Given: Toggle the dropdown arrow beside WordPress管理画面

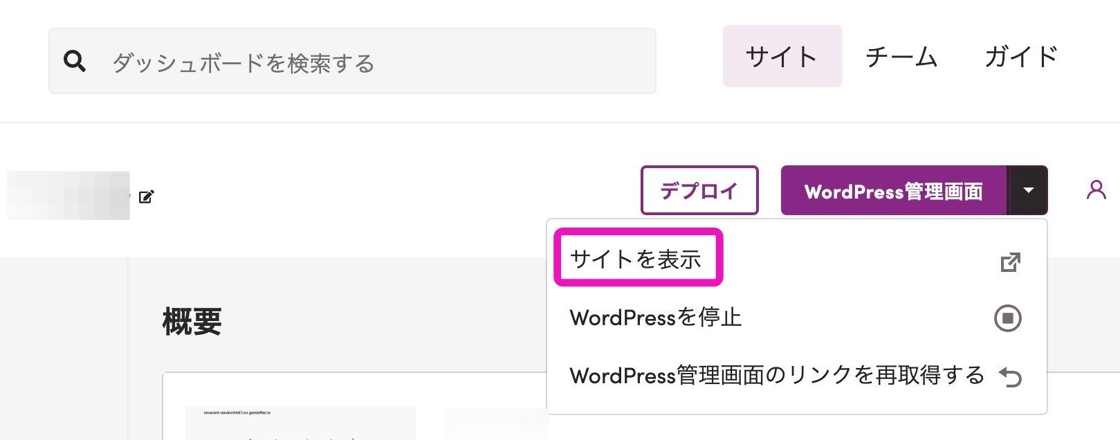Looking at the screenshot, I should [1028, 191].
